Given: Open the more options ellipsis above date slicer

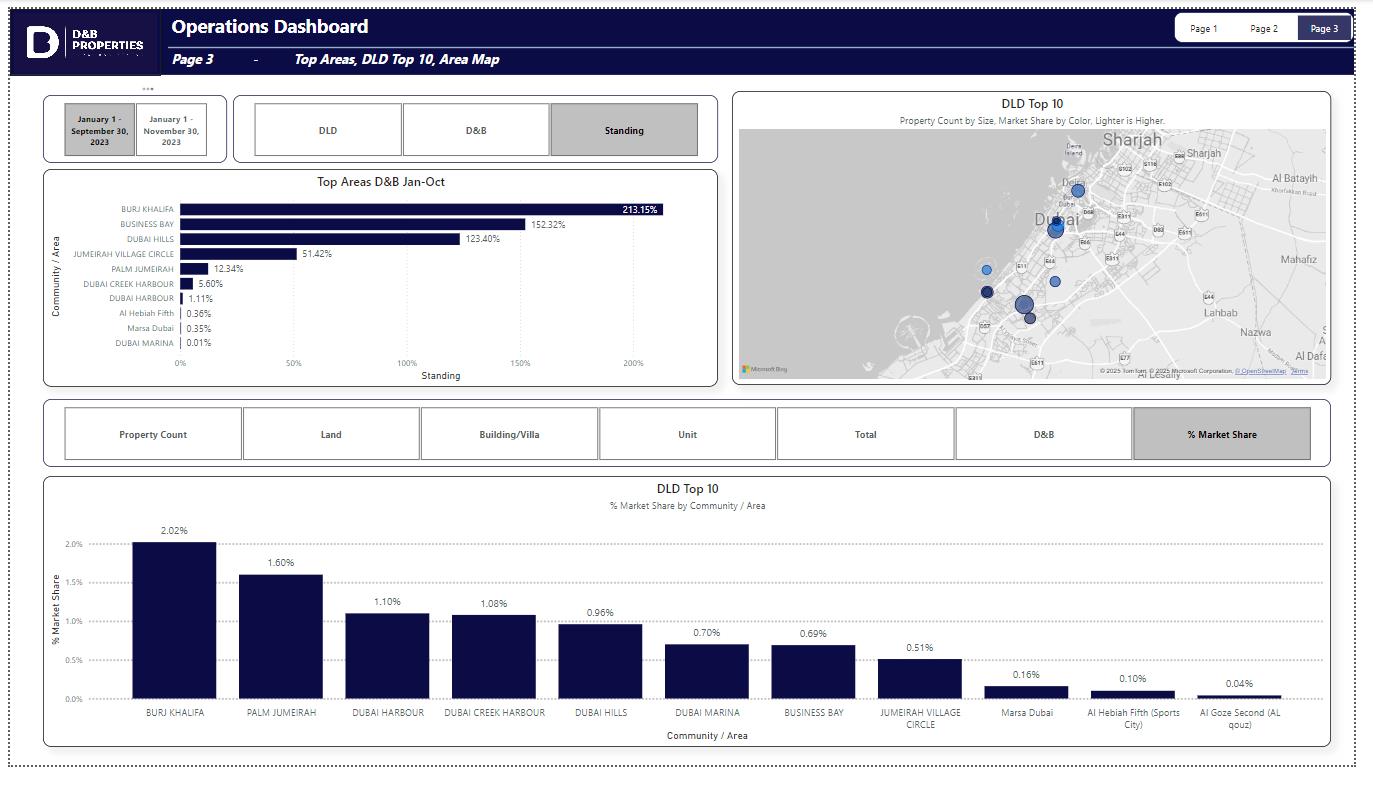Looking at the screenshot, I should tap(148, 89).
